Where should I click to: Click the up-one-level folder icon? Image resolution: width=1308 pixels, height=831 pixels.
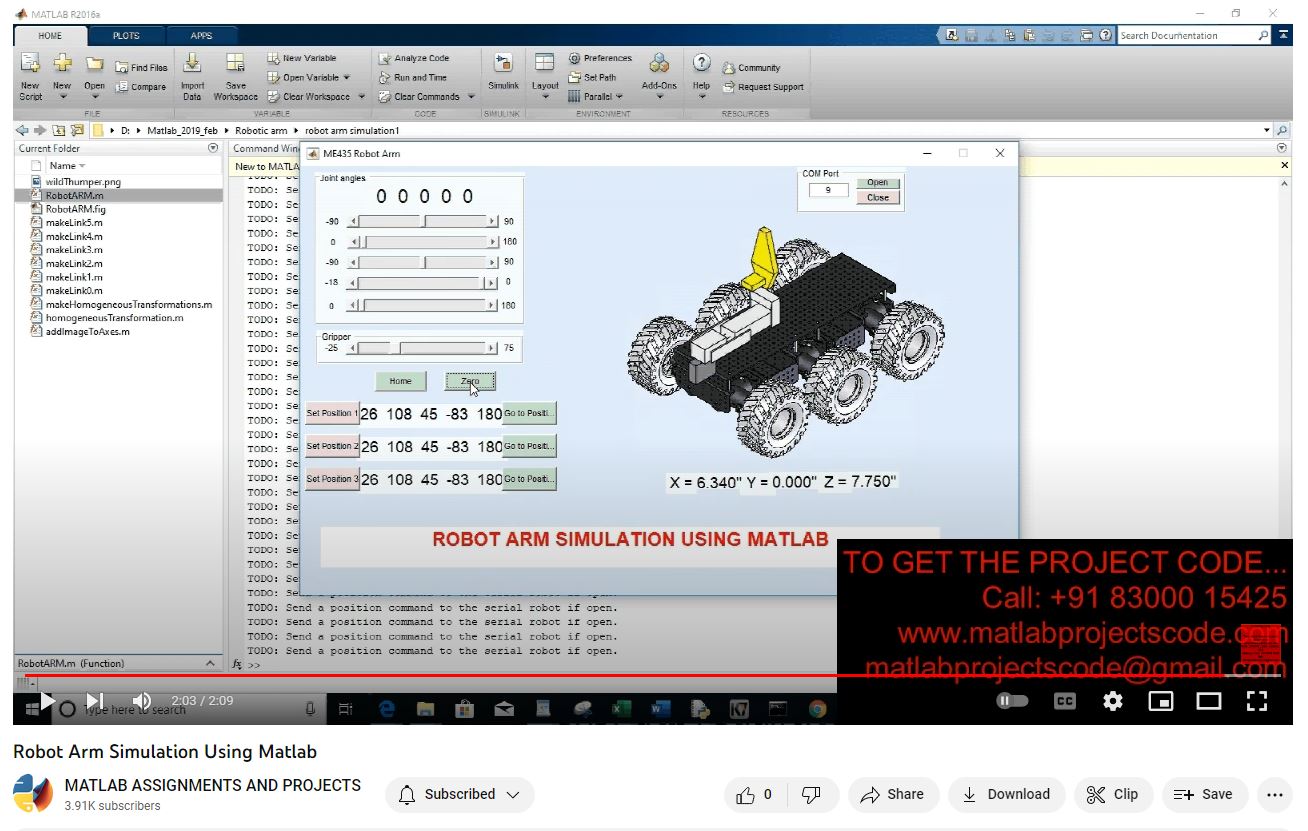click(59, 130)
